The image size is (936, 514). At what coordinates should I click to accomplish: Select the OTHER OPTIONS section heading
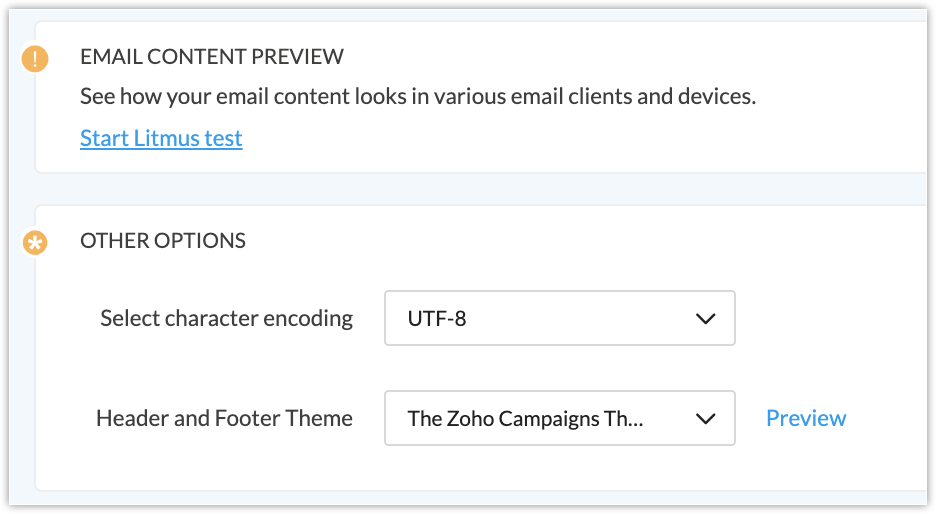(163, 241)
